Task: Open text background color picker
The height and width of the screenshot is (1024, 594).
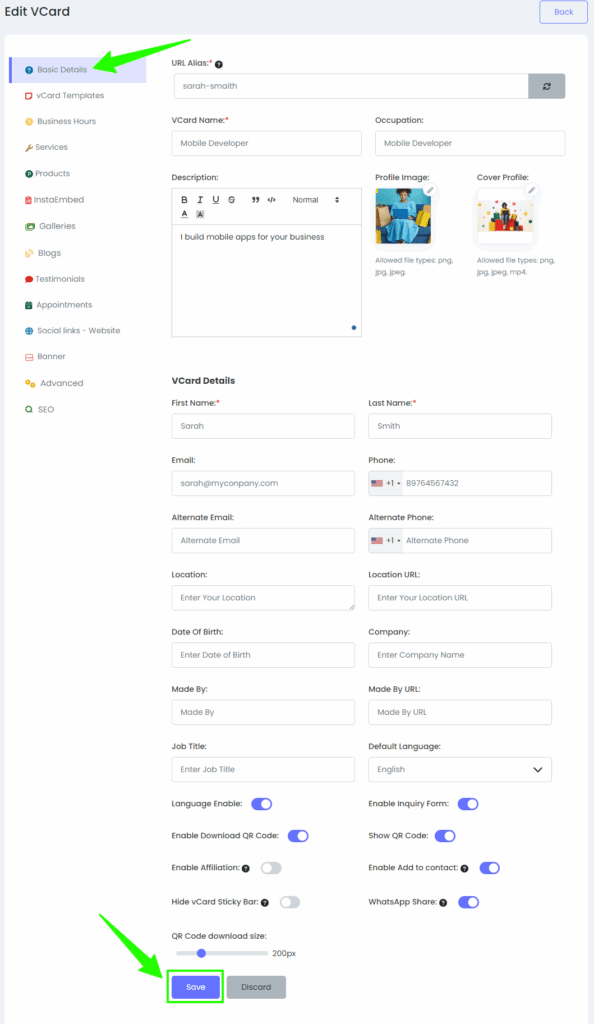Action: [200, 214]
